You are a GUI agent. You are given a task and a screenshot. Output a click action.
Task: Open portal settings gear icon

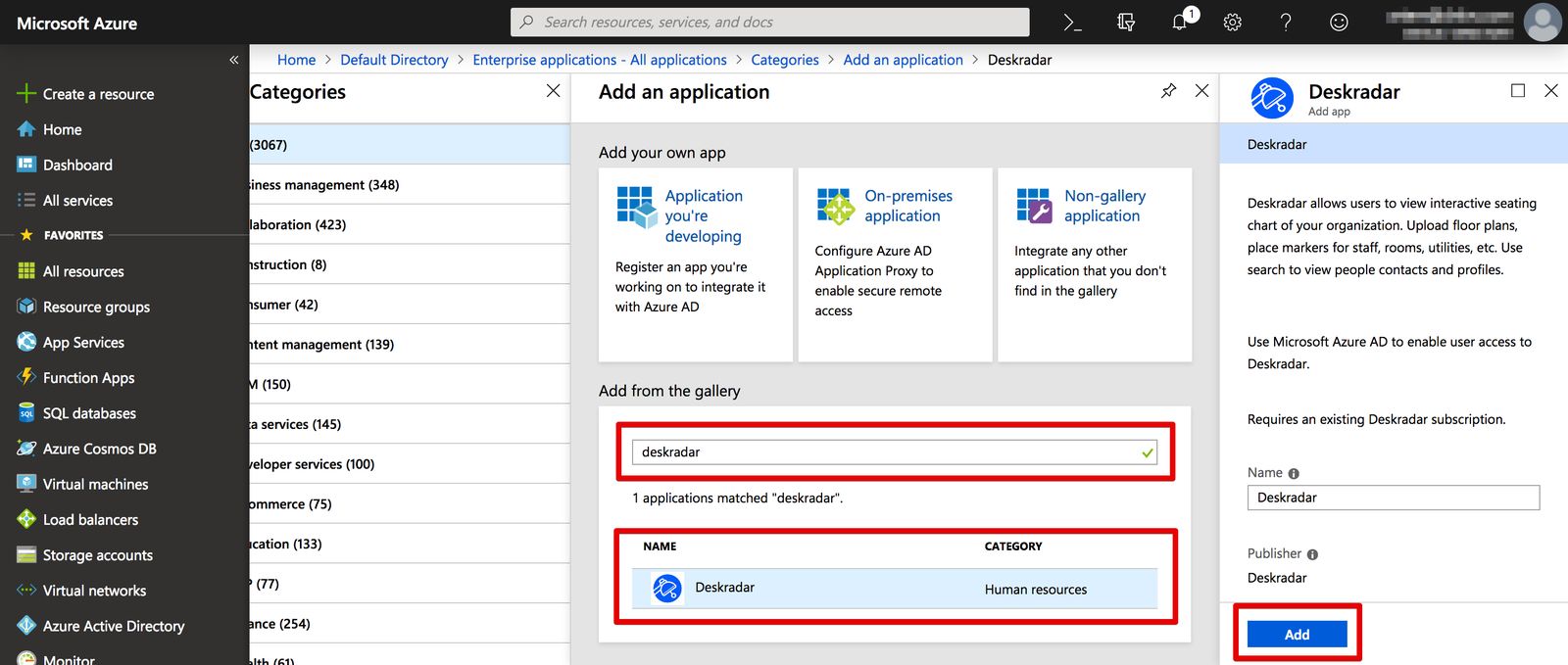tap(1233, 23)
